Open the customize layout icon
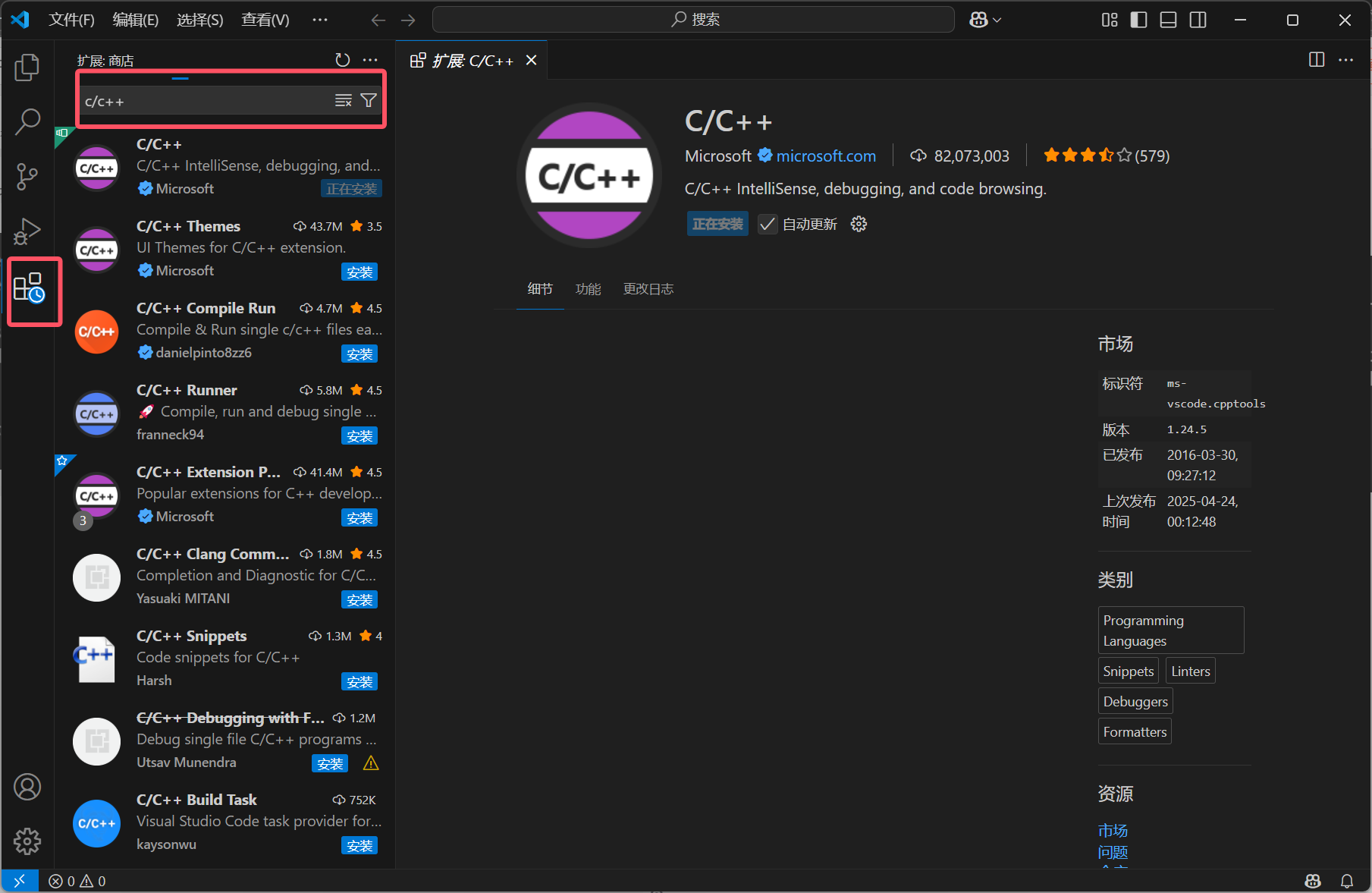Viewport: 1372px width, 893px height. tap(1110, 20)
